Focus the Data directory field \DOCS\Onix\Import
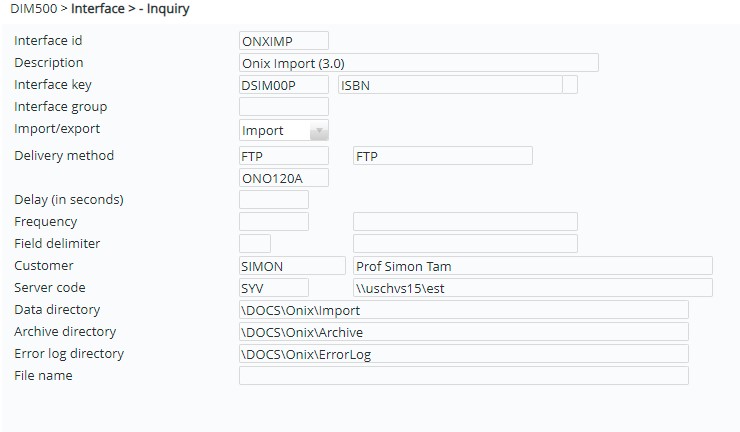This screenshot has width=740, height=432. tap(463, 310)
